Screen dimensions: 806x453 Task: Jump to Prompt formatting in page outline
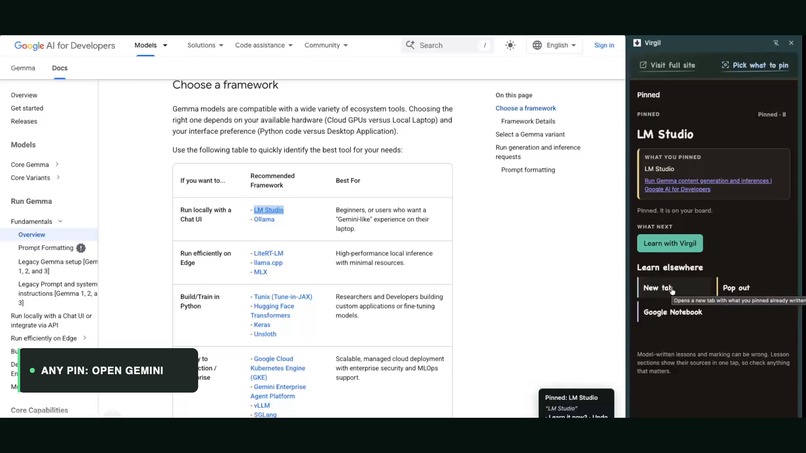click(x=528, y=170)
